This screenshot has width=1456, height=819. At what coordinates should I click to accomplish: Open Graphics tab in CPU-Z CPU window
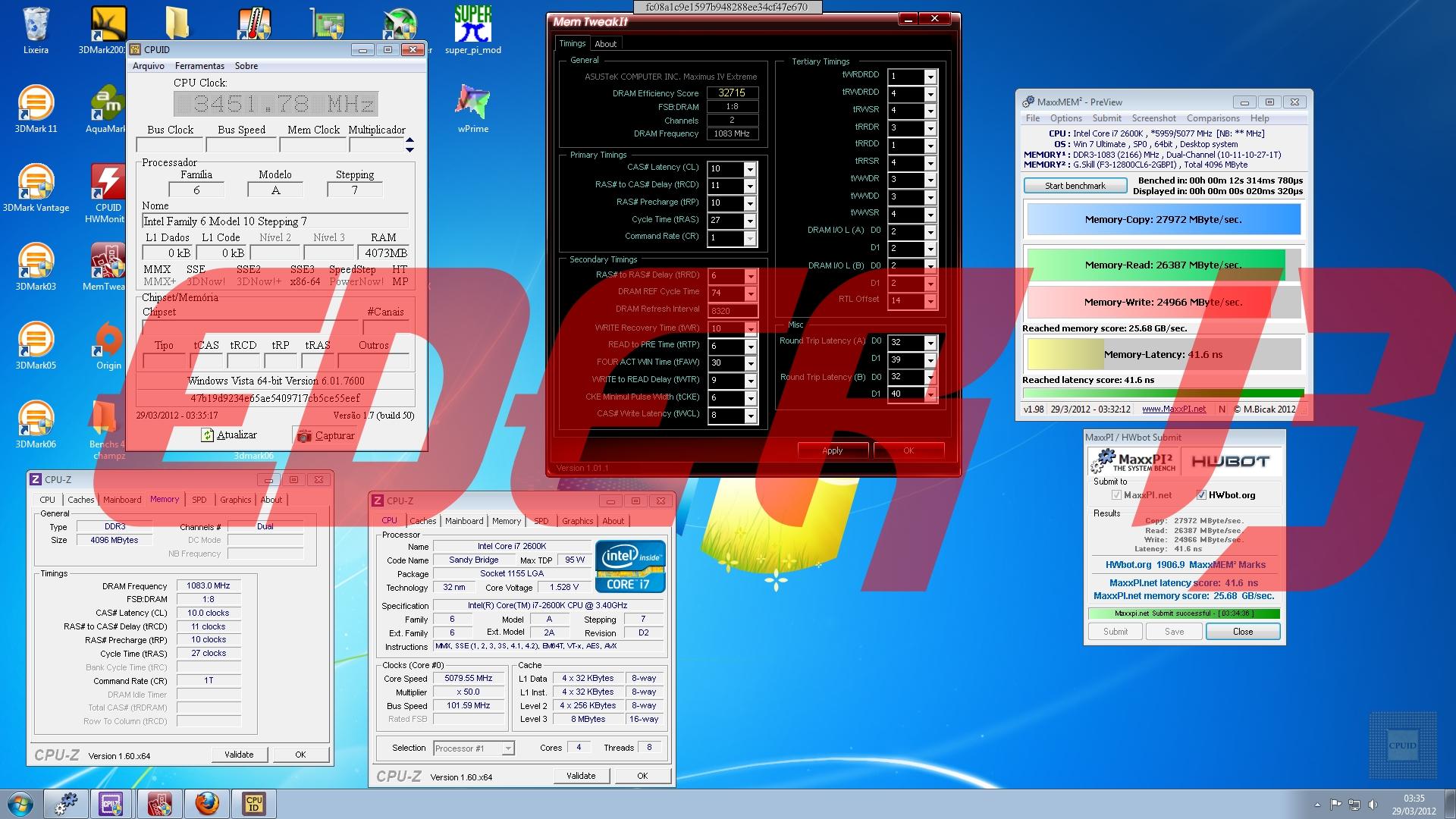577,521
